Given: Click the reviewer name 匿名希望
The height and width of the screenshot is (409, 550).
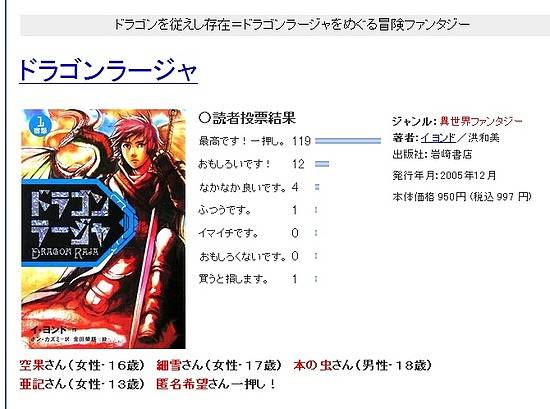Looking at the screenshot, I should tap(182, 384).
